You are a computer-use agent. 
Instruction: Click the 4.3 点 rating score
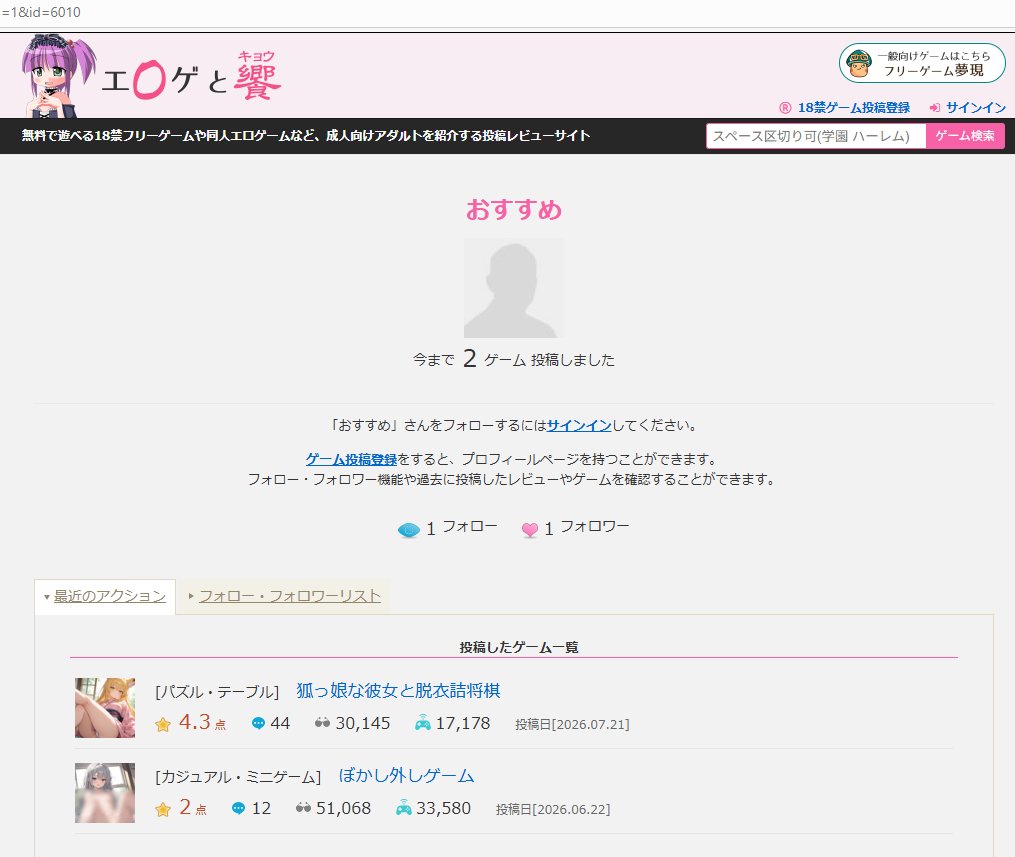(x=202, y=722)
